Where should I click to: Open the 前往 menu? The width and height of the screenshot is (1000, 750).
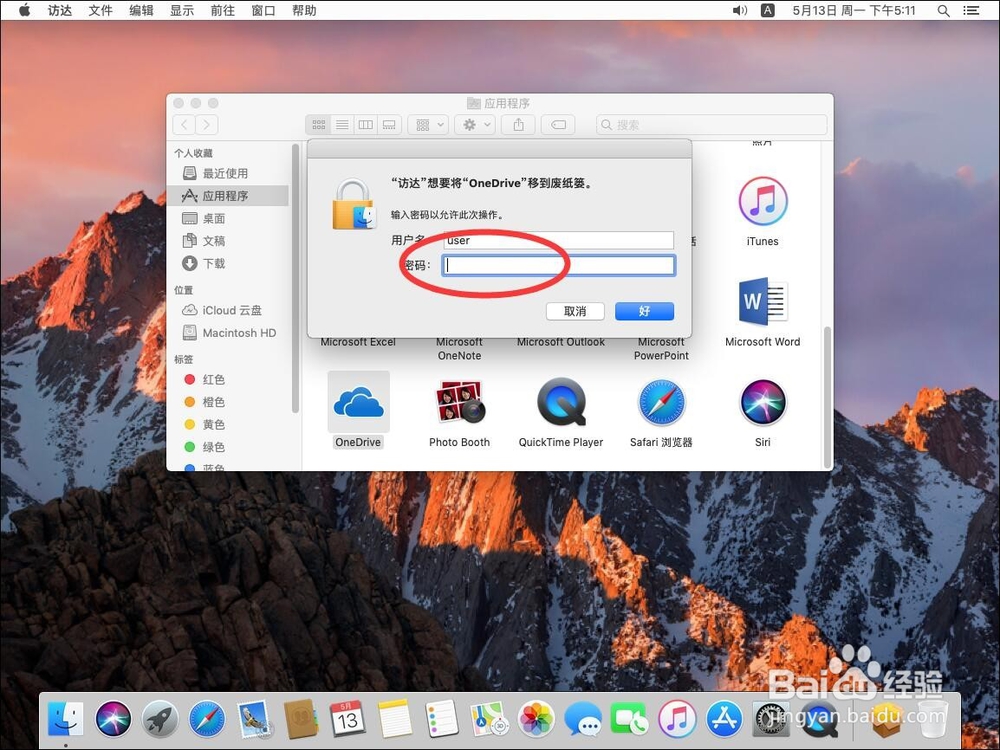tap(223, 10)
